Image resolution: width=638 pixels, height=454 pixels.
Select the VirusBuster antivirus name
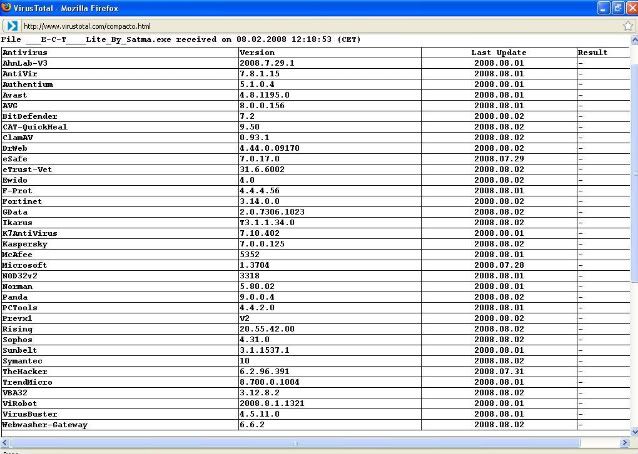[30, 414]
